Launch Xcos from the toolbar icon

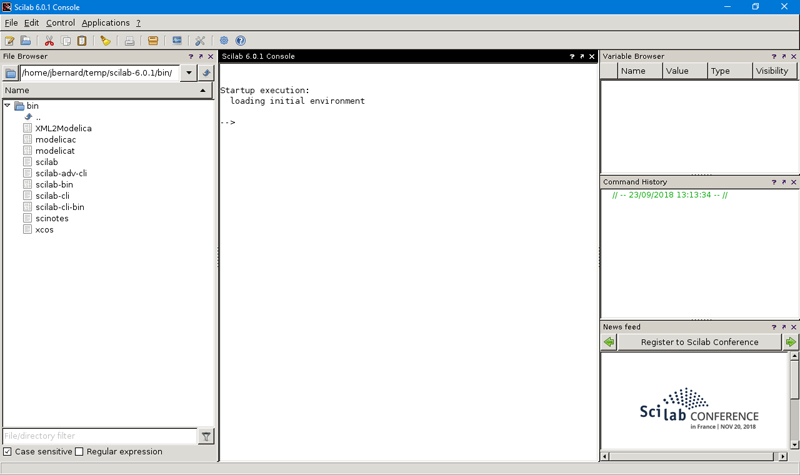pos(177,41)
